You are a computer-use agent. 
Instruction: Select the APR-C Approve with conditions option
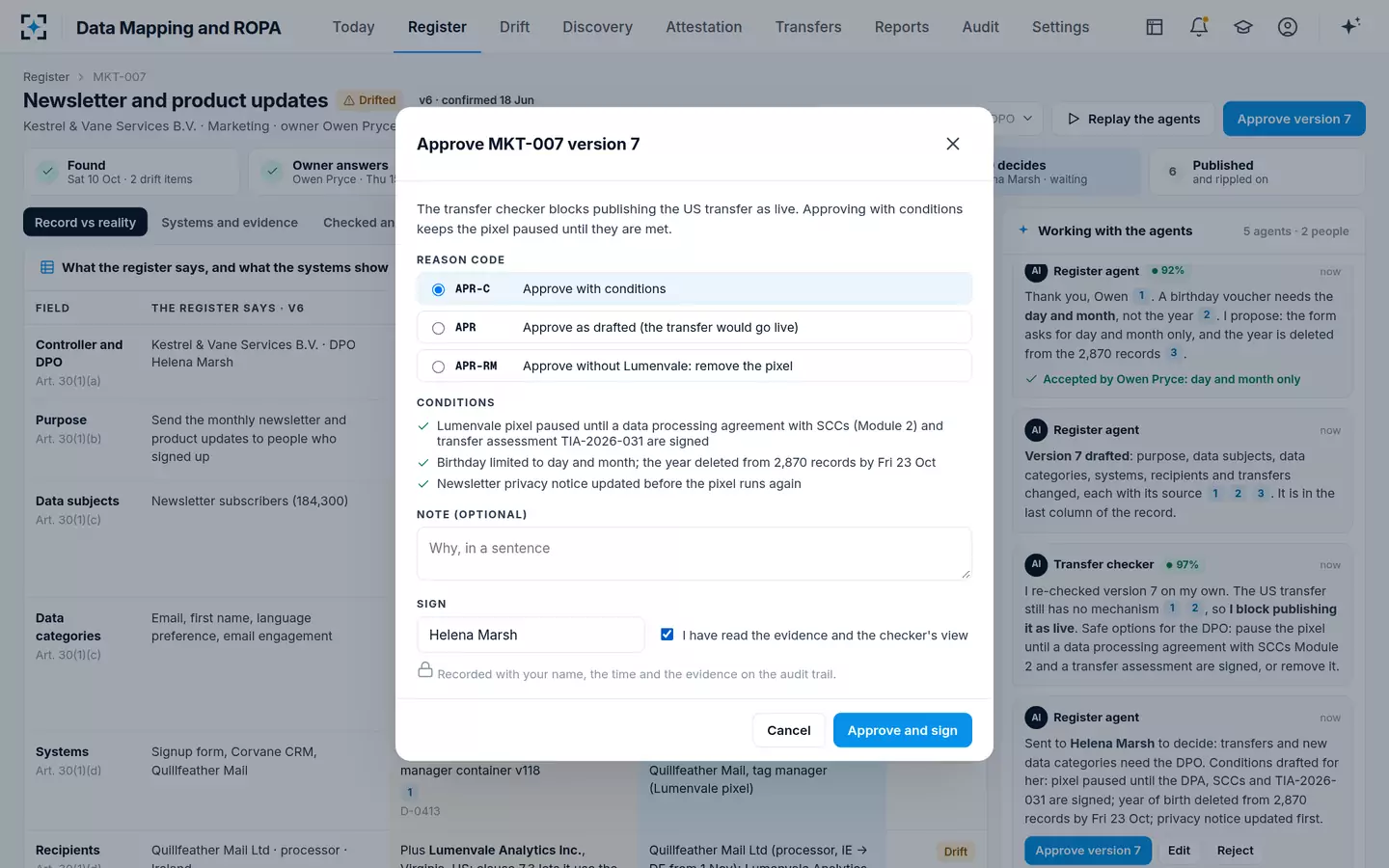coord(694,288)
